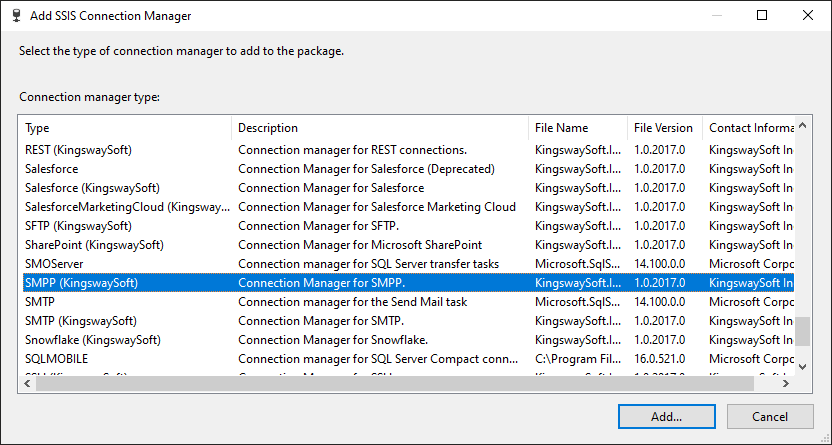Click 'Connection Manager for SFTP.' description
832x445 pixels.
coord(318,226)
